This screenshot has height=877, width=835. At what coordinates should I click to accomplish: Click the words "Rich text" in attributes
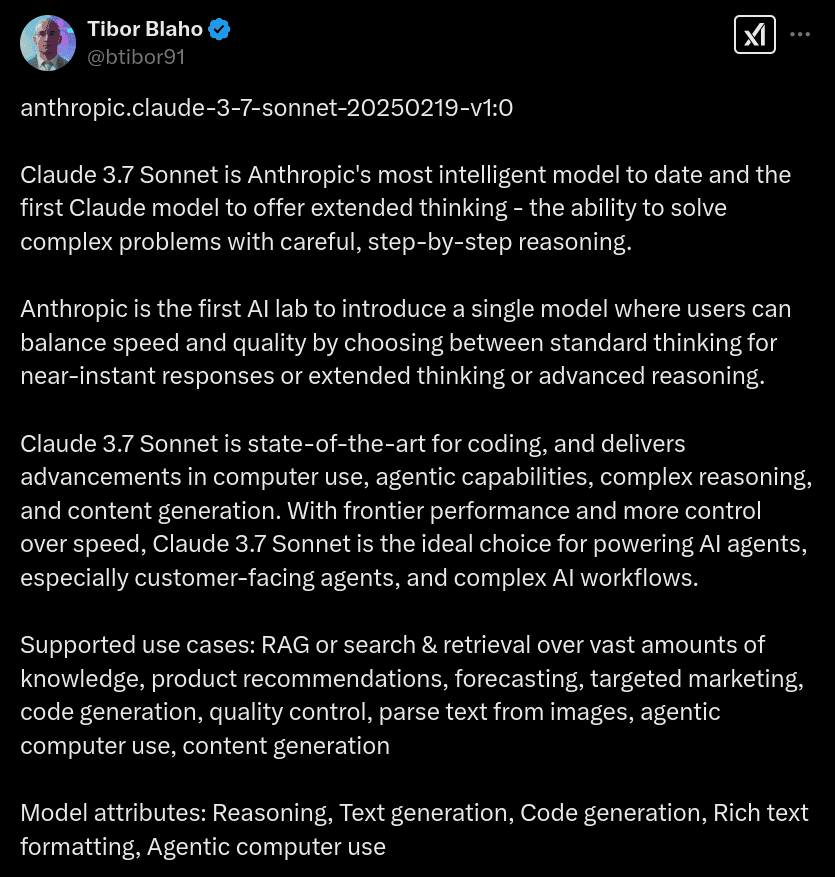tap(760, 813)
